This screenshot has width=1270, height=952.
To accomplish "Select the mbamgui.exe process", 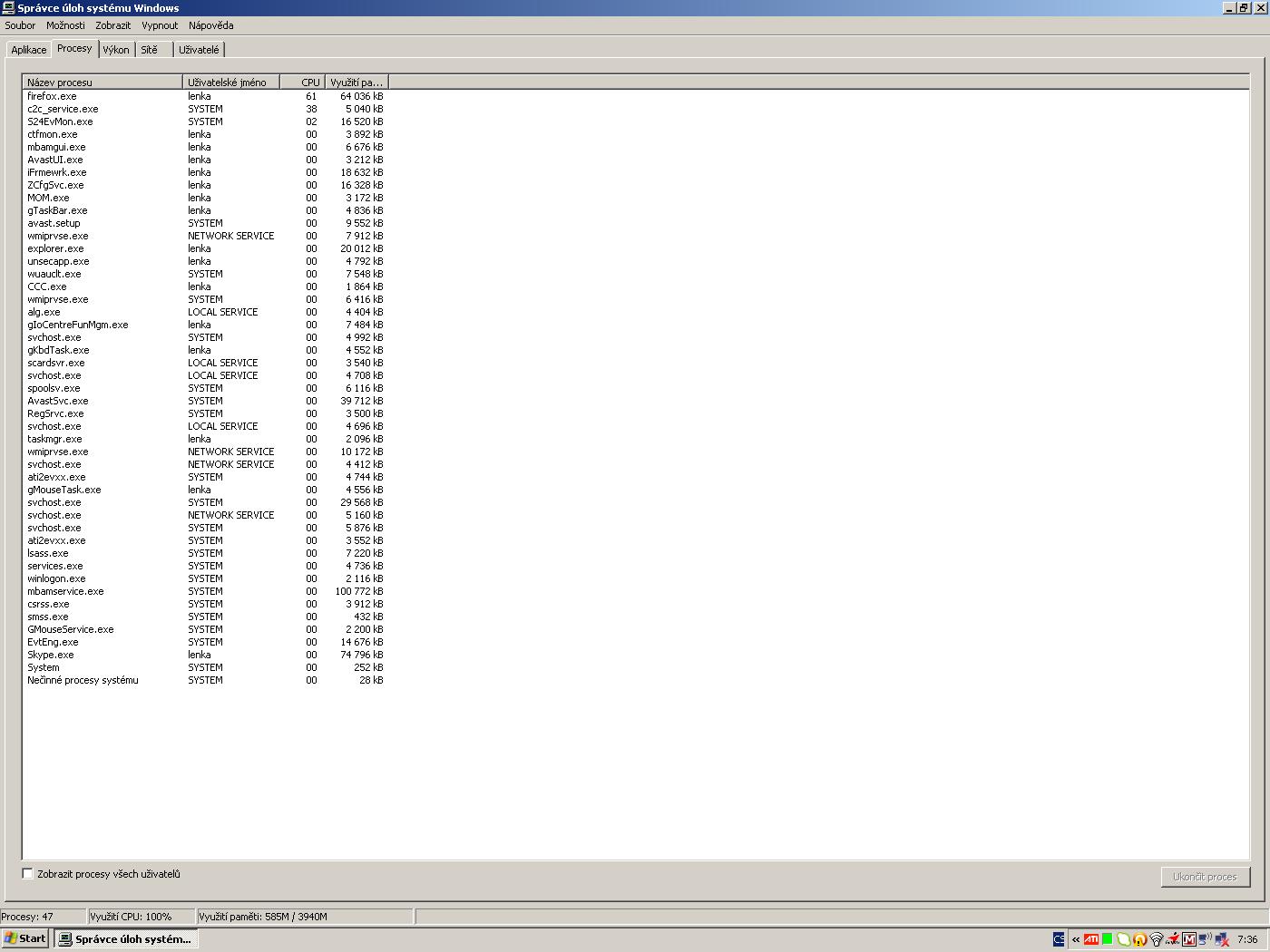I will click(x=205, y=147).
